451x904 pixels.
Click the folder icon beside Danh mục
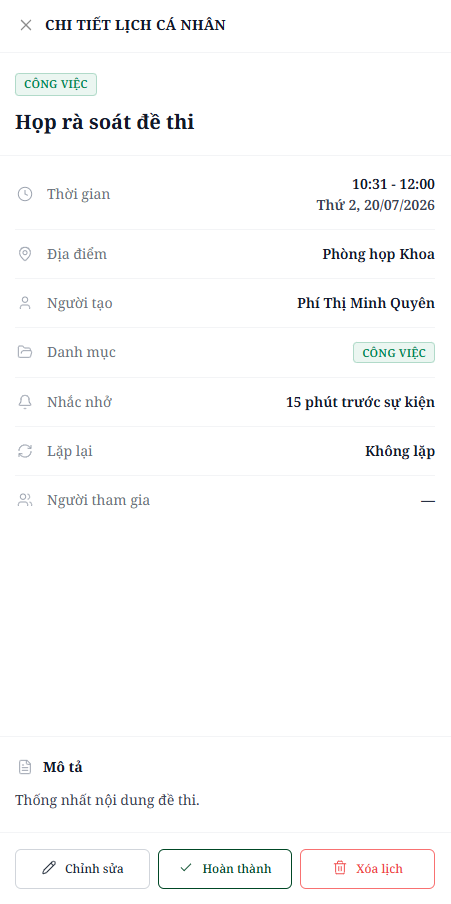point(25,352)
